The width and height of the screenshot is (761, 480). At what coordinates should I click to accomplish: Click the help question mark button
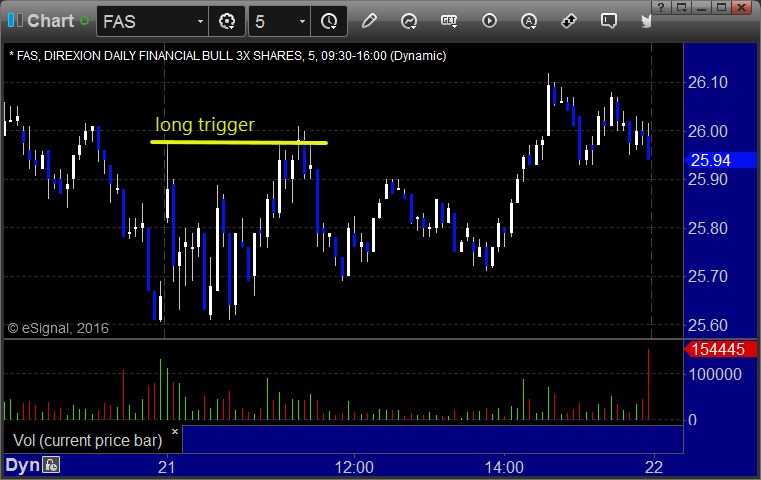pos(661,7)
